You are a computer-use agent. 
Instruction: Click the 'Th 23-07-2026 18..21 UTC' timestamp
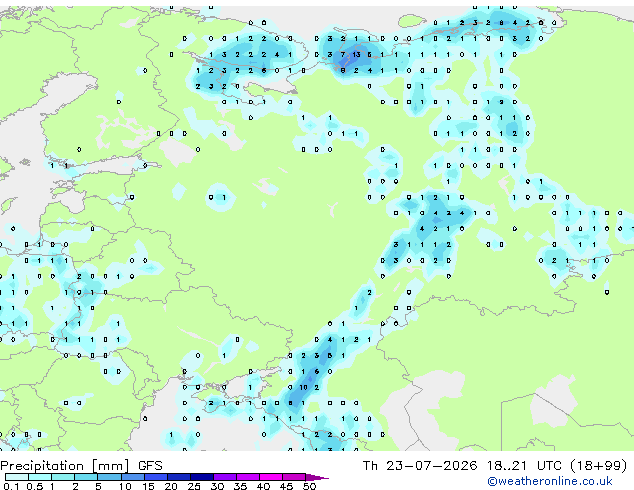462,465
